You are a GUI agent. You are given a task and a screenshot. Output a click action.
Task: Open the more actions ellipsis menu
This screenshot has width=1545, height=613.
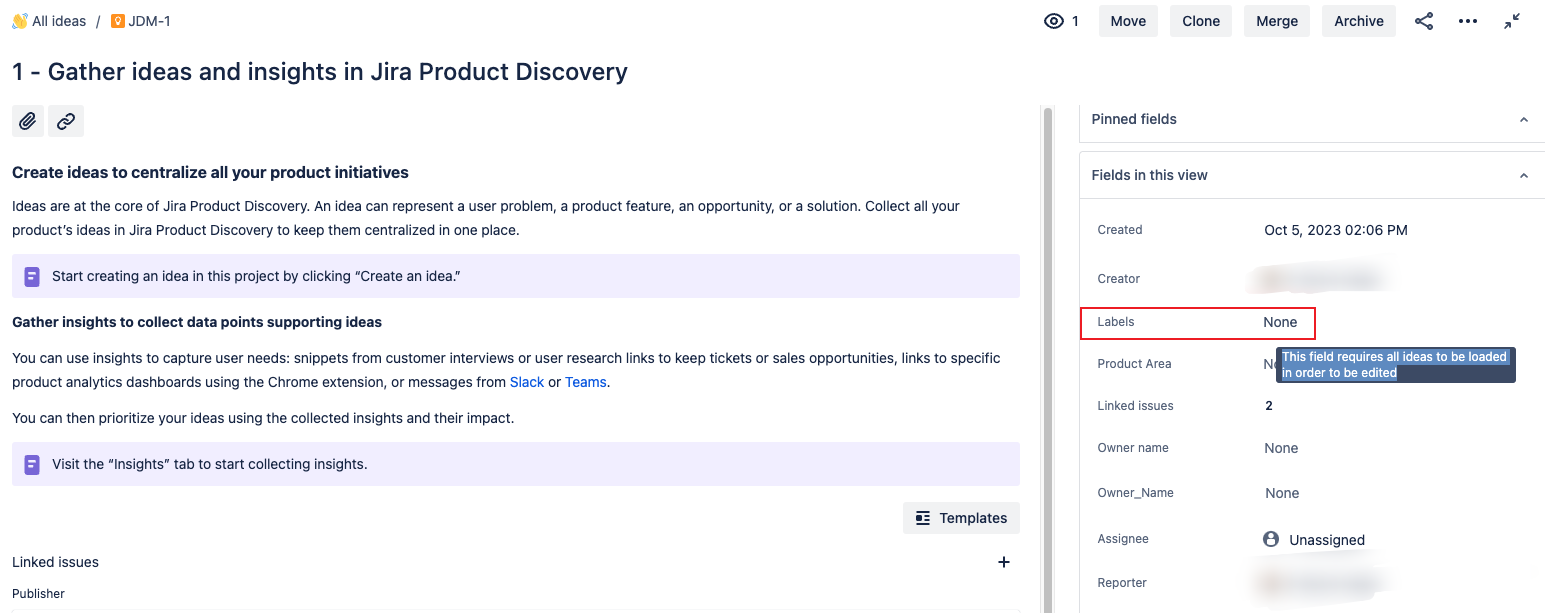tap(1468, 21)
